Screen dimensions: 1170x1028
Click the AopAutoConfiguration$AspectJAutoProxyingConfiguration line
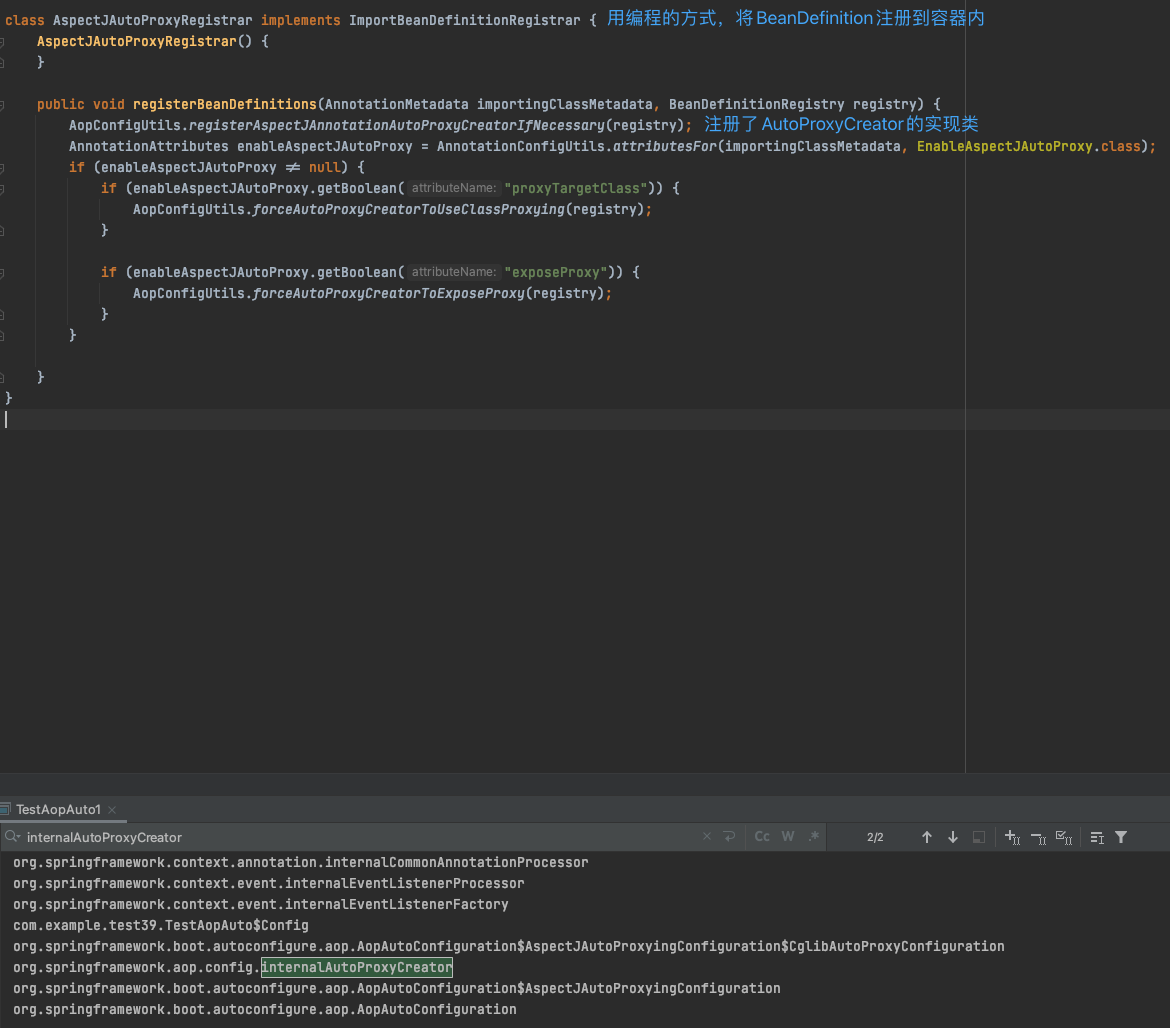[396, 988]
